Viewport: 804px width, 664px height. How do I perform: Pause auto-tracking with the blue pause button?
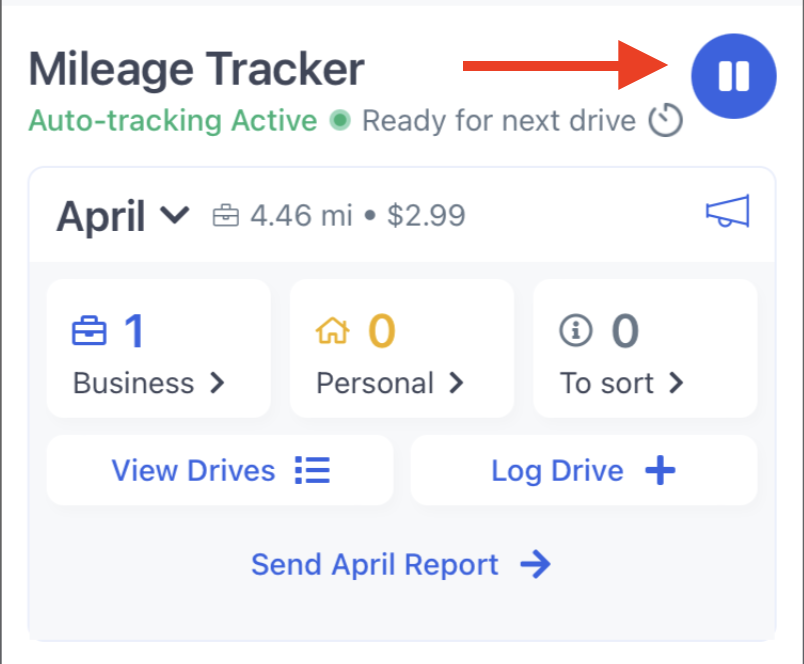[733, 76]
